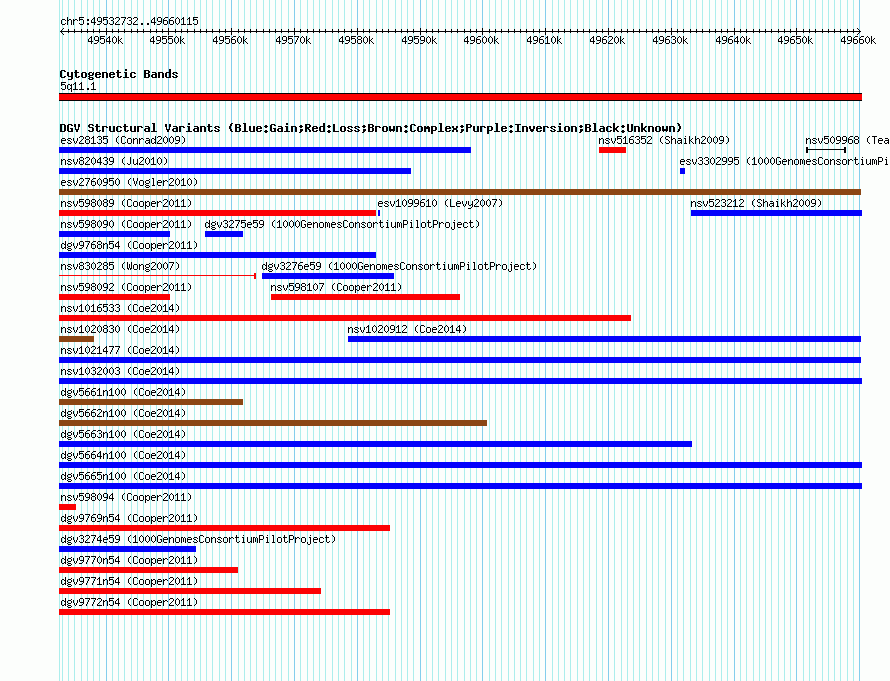The image size is (890, 681).
Task: Click the nsv598090 (Cooper2011) label
Action: tap(126, 224)
